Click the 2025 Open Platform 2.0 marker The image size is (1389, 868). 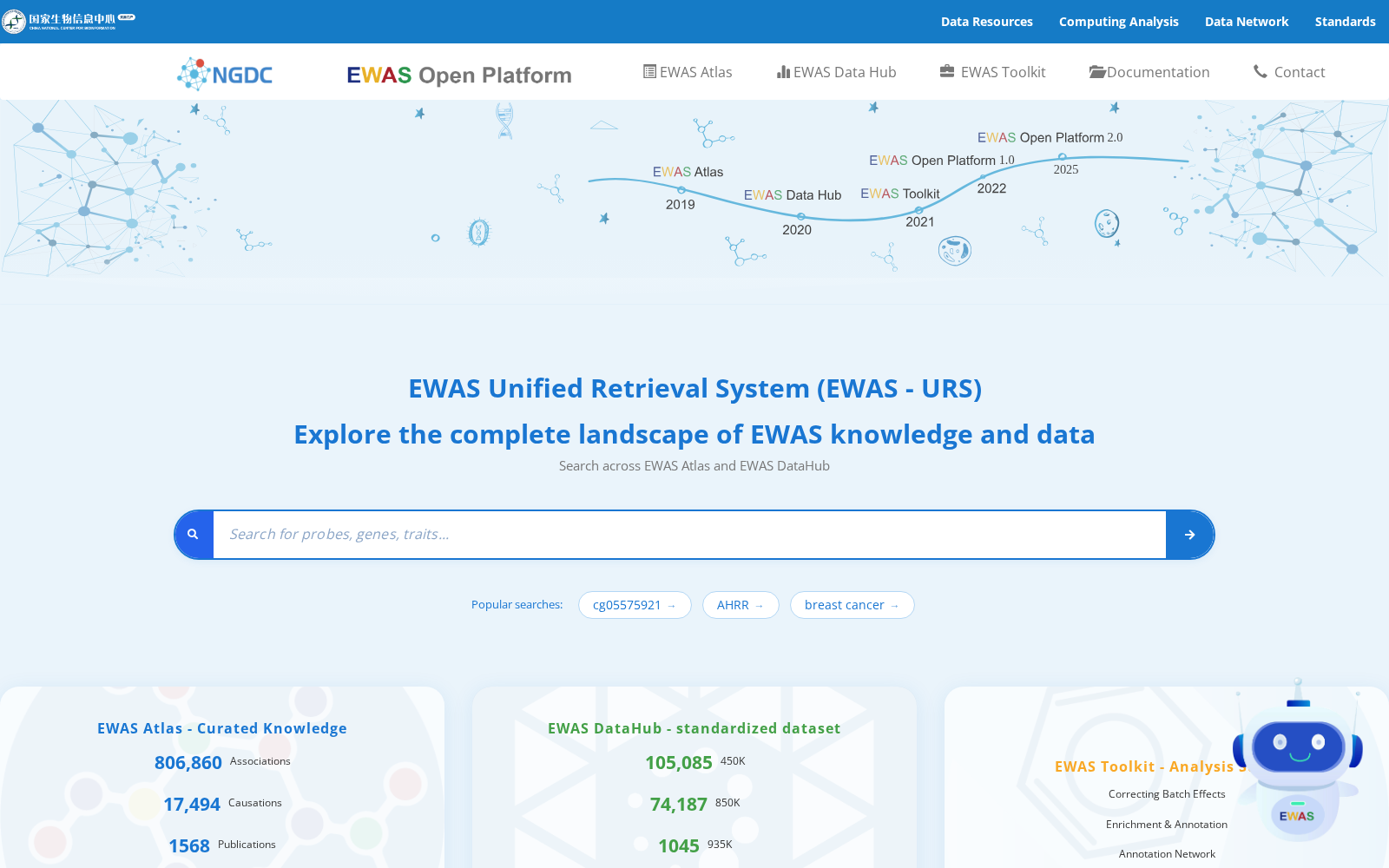(x=1063, y=157)
